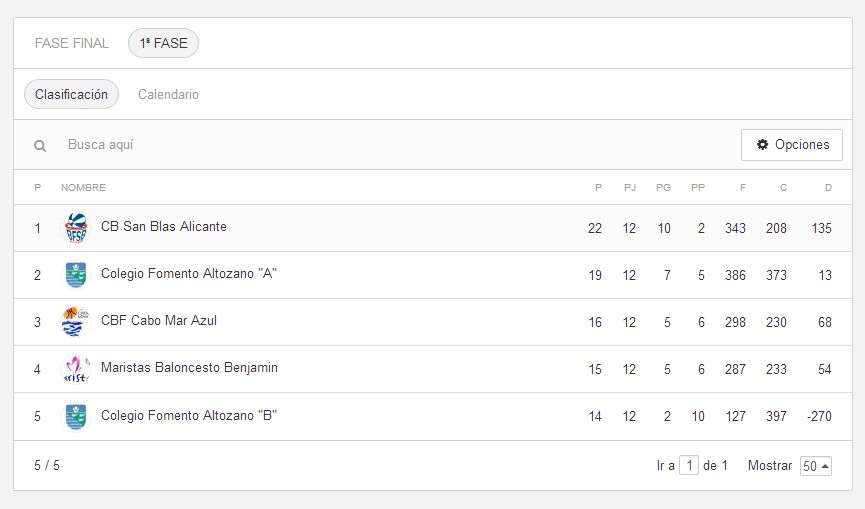The width and height of the screenshot is (865, 509).
Task: Open the CB San Blas Alicante team link
Action: 164,227
